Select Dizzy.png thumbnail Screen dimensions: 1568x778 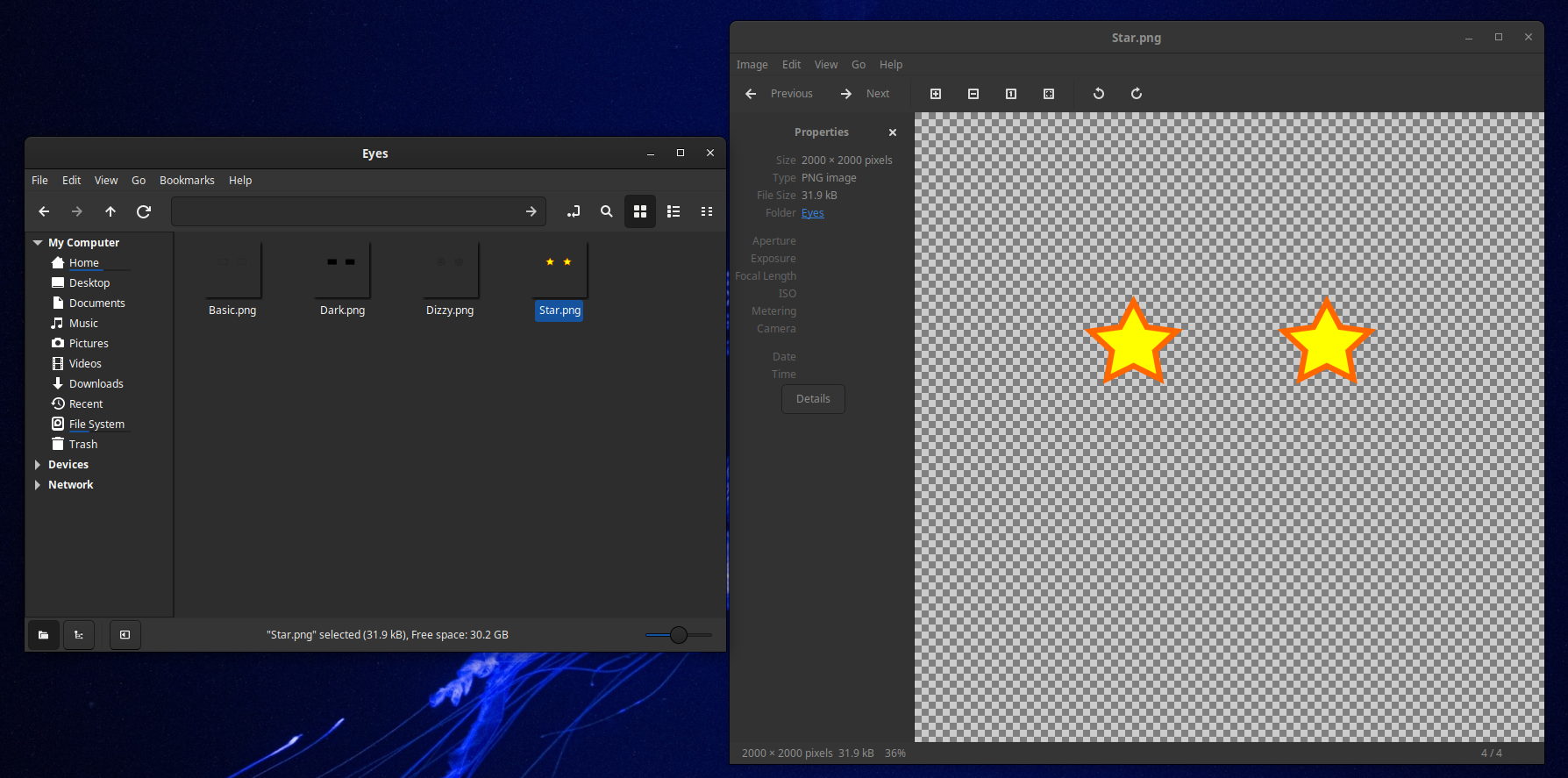[450, 270]
